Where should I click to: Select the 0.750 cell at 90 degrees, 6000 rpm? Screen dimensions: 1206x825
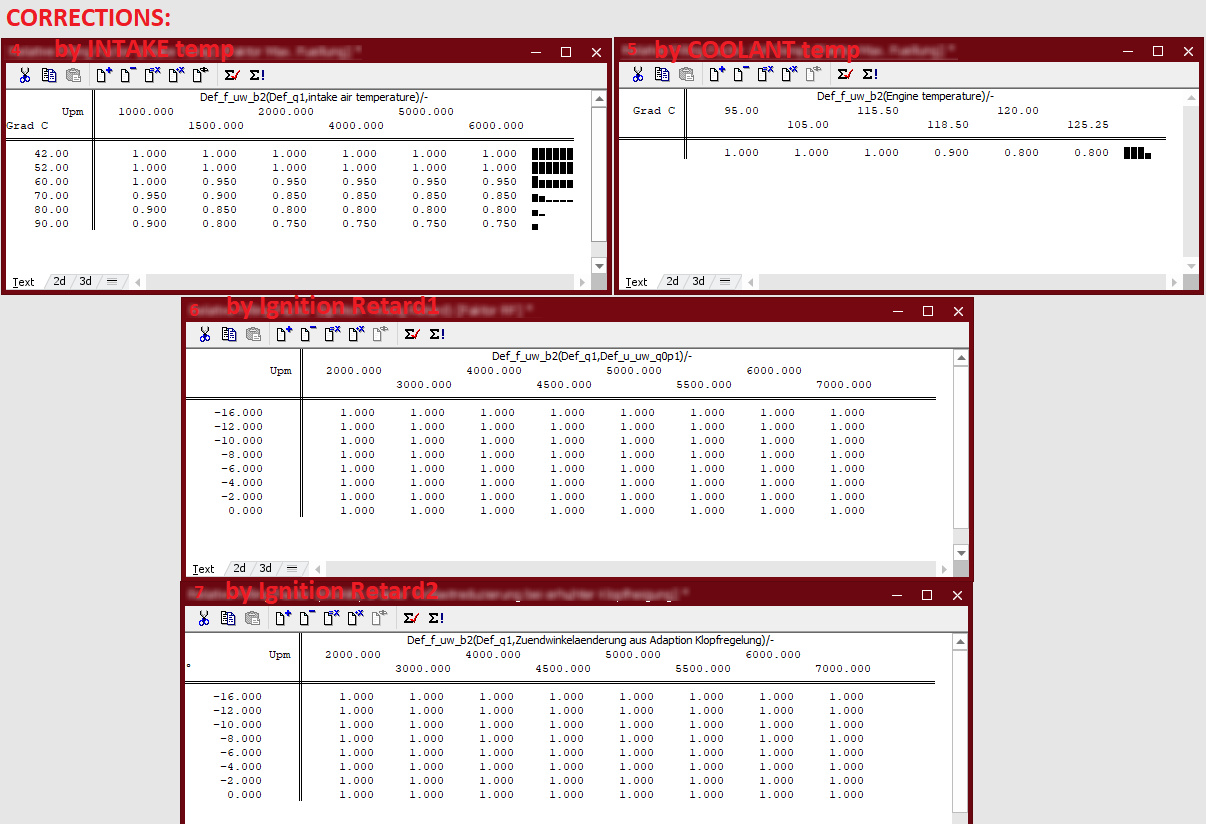(499, 224)
